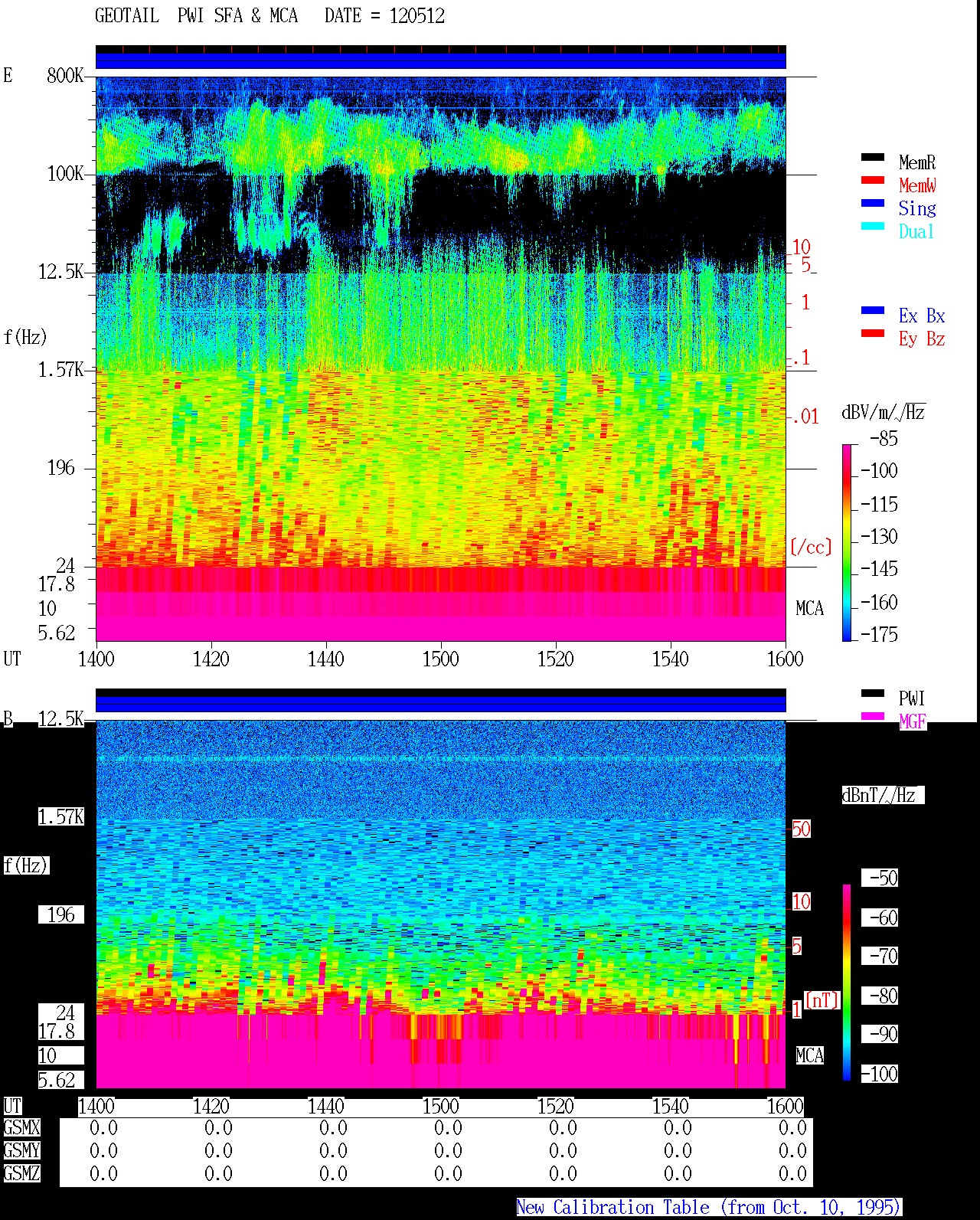This screenshot has width=980, height=1220.
Task: Click the 1440 UT tick under the E panel
Action: tap(325, 659)
